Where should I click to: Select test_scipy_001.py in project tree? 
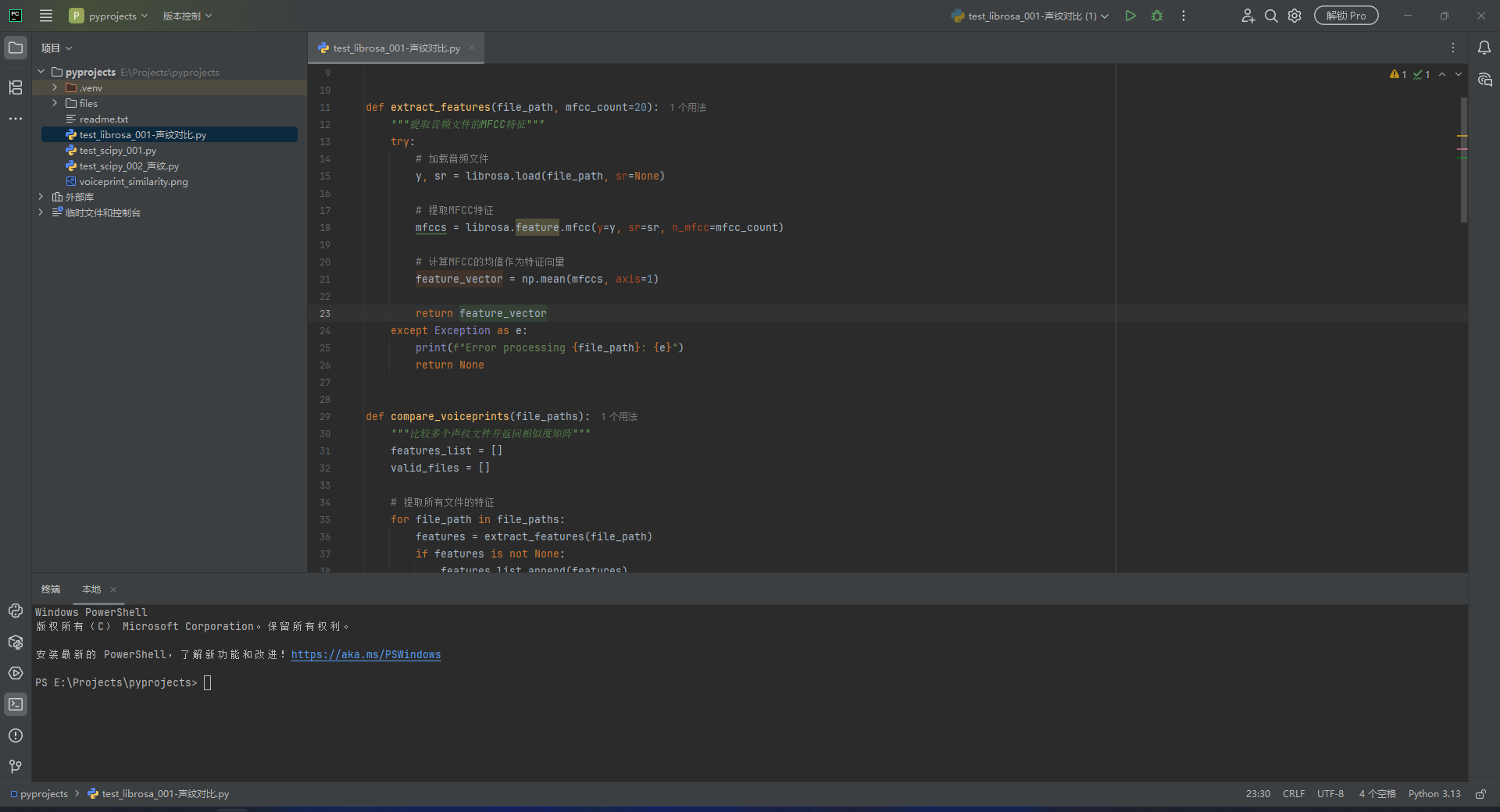(x=117, y=150)
